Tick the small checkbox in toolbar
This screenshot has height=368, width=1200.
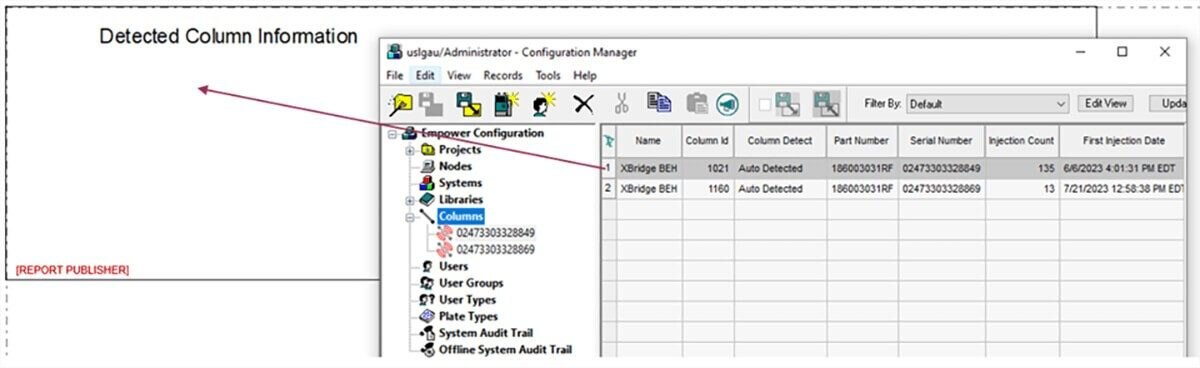[765, 104]
